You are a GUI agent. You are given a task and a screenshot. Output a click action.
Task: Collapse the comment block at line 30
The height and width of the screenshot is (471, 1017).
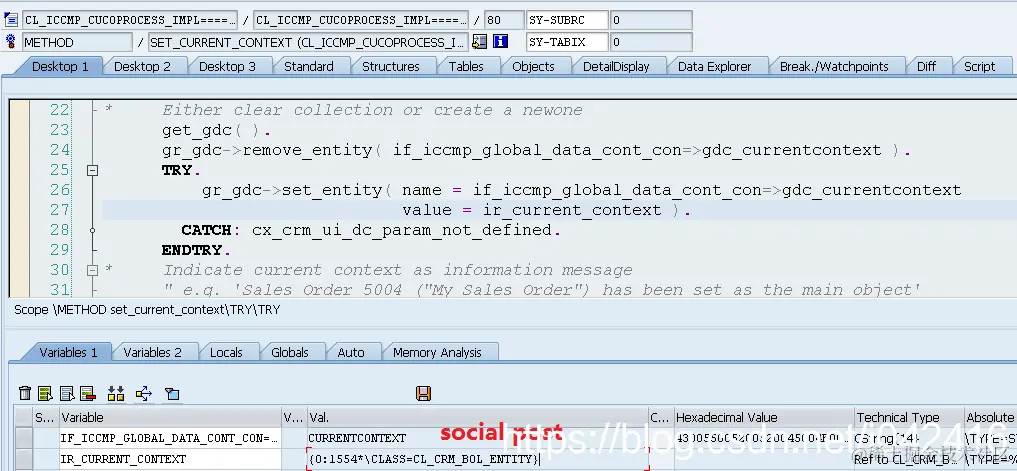coord(92,270)
